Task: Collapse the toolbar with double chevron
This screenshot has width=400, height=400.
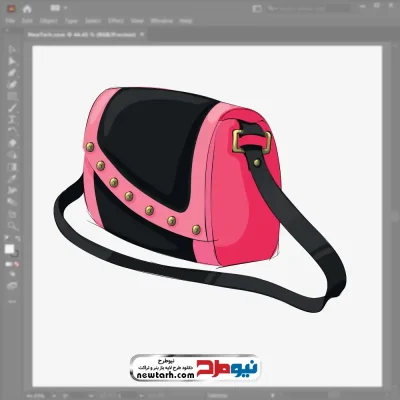Action: coord(7,30)
